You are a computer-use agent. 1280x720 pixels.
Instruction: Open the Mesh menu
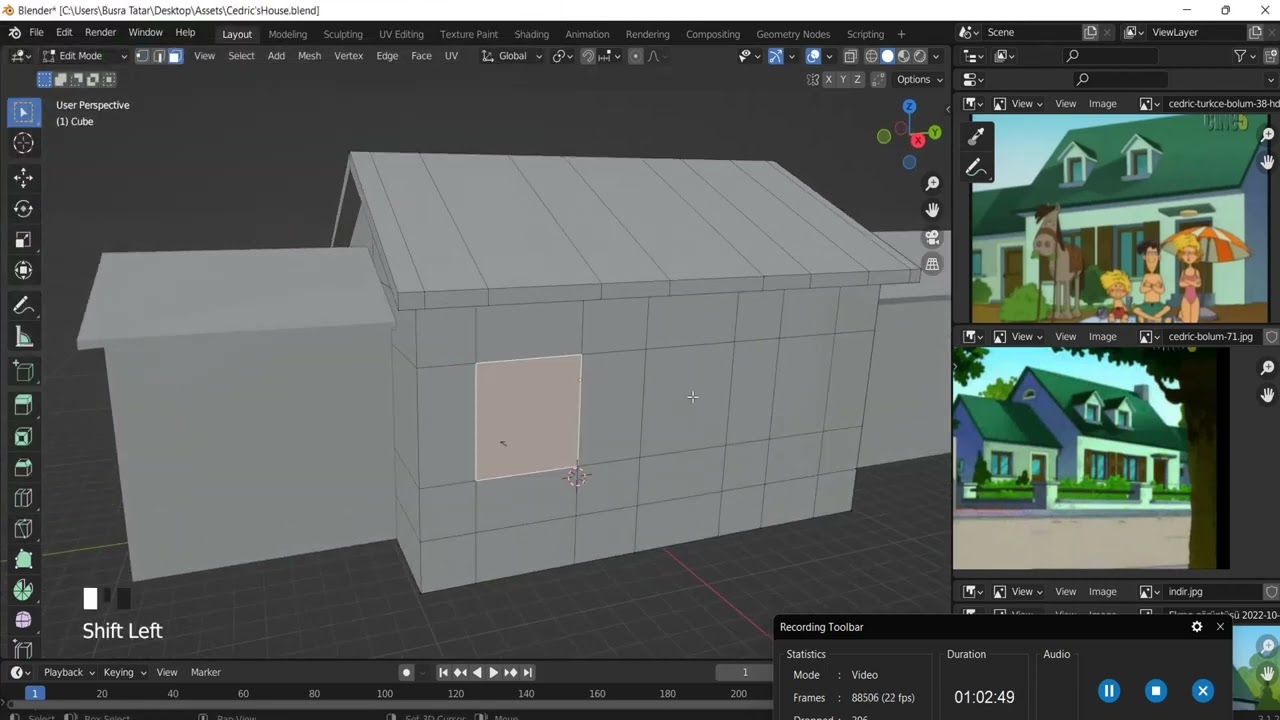point(309,56)
